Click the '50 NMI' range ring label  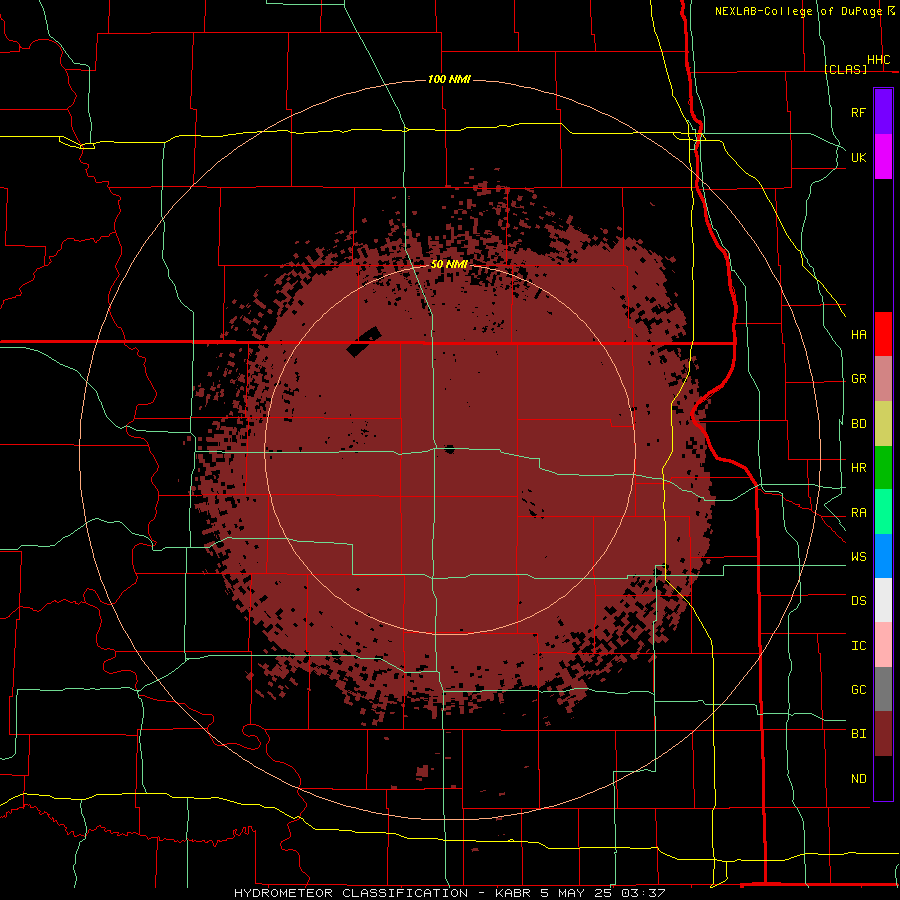449,264
